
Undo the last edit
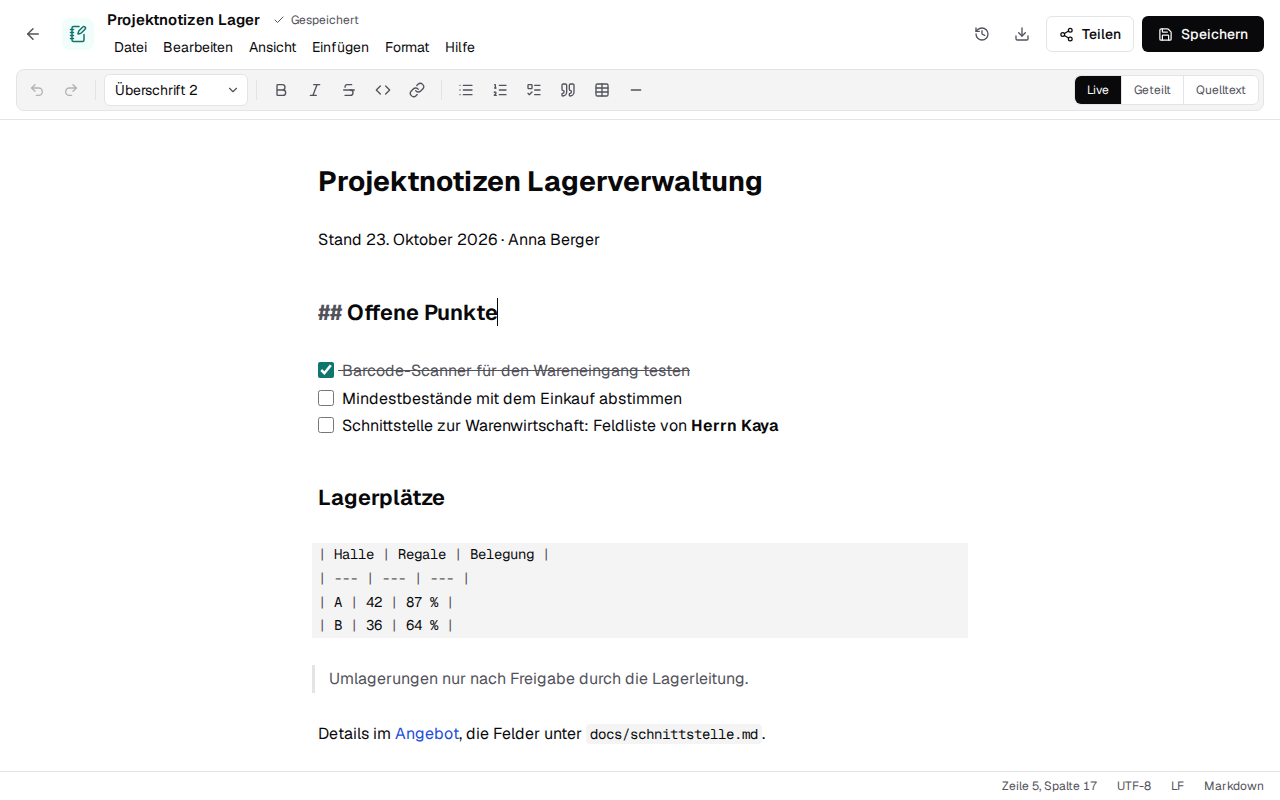[x=37, y=90]
